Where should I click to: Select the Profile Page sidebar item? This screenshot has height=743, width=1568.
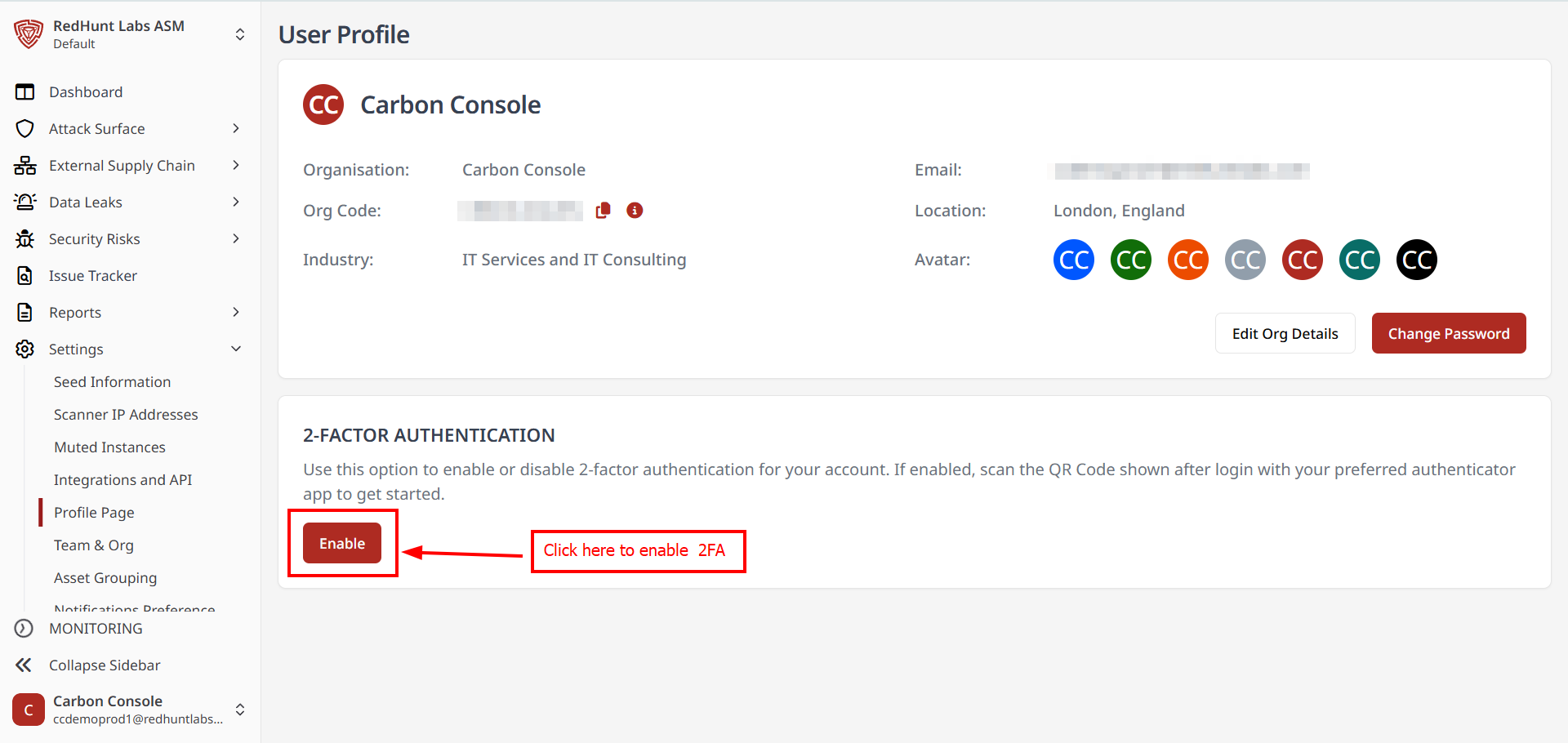point(94,513)
